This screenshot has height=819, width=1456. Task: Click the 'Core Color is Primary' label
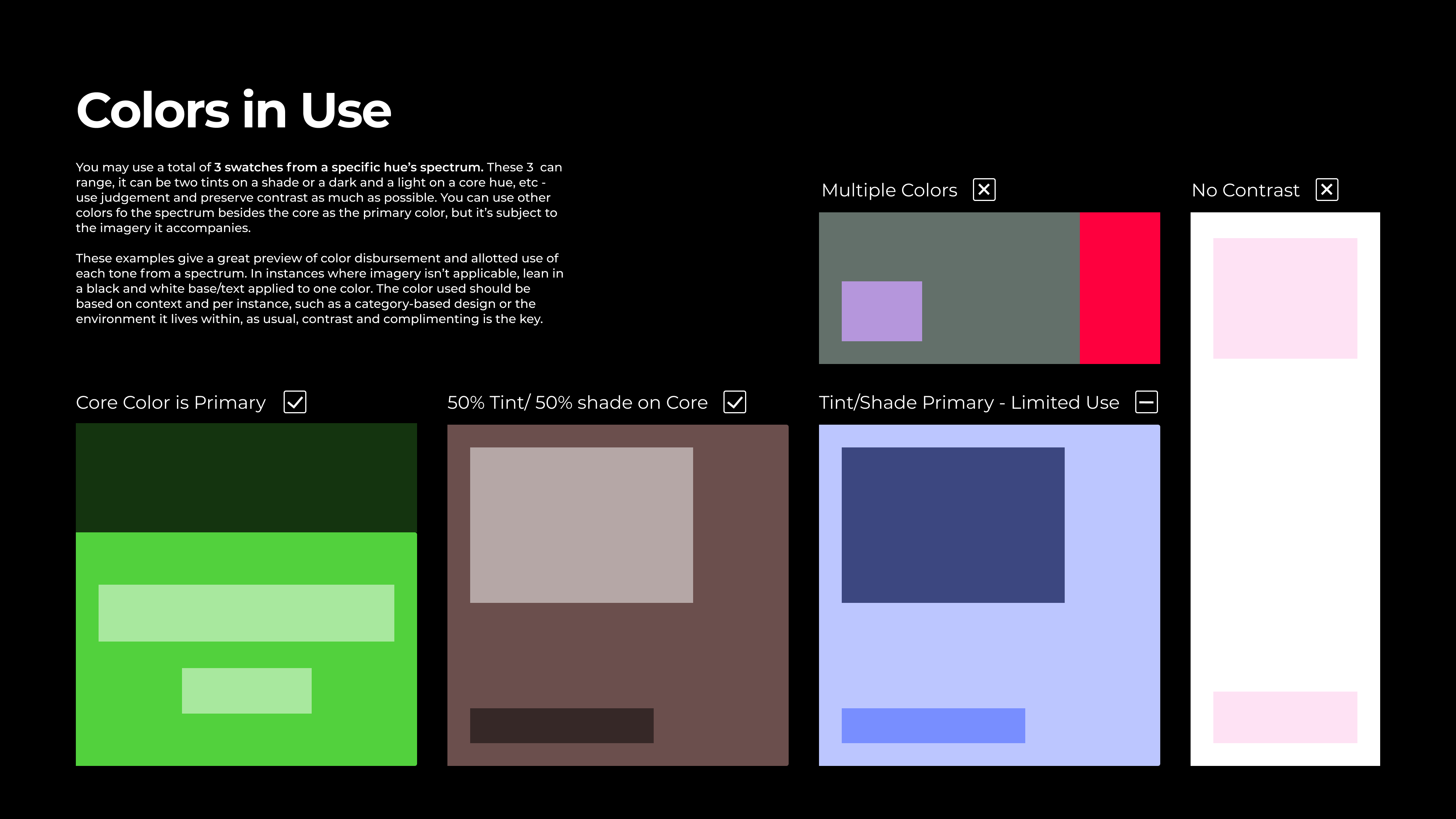[171, 402]
